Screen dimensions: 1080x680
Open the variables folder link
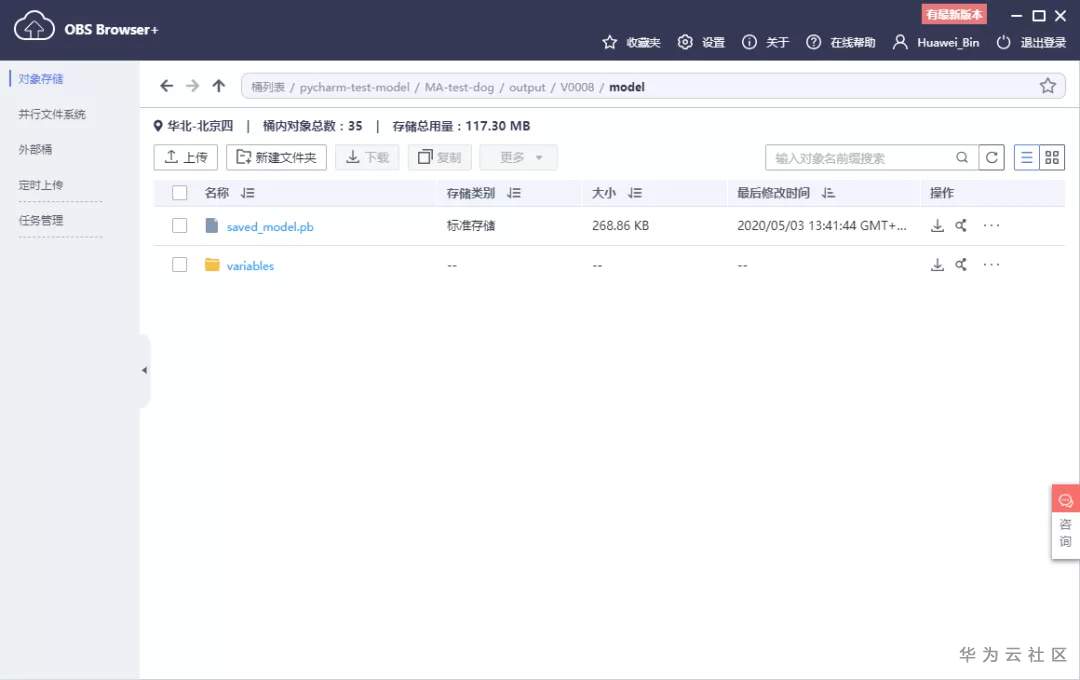[250, 266]
